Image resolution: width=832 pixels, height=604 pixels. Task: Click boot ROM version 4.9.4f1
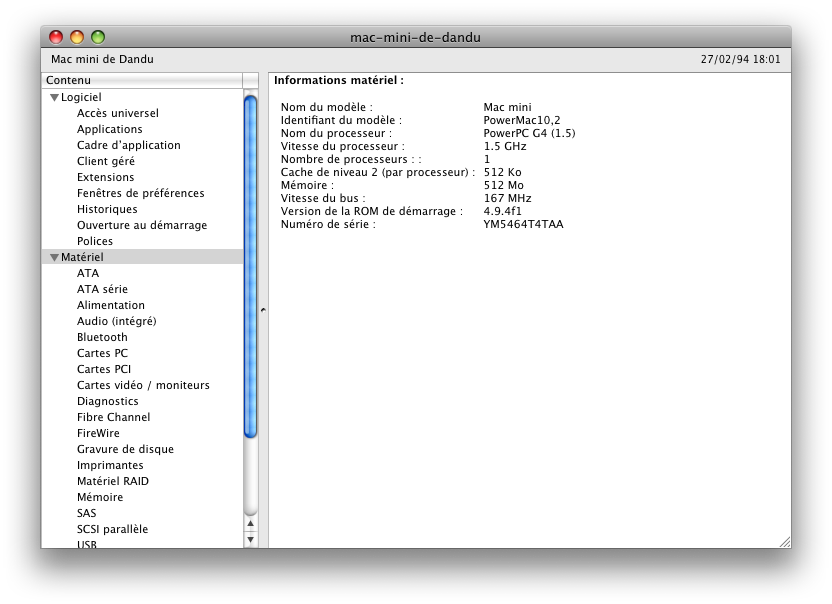click(502, 211)
